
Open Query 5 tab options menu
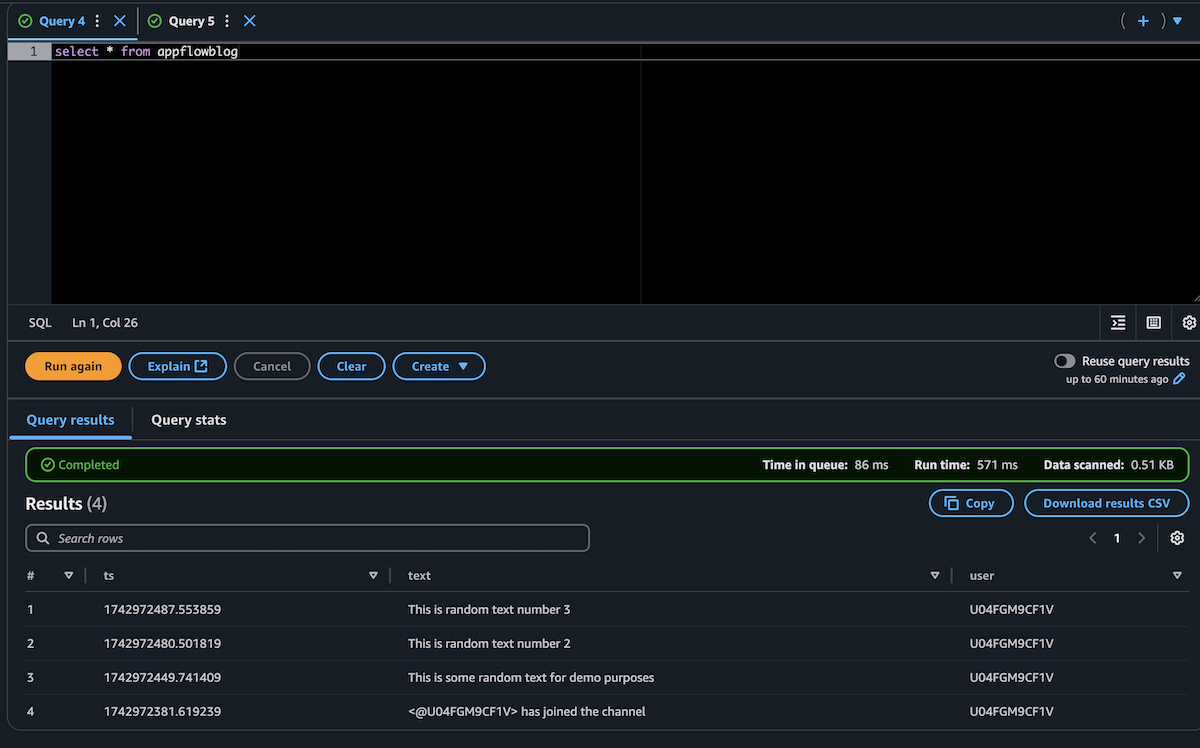[x=227, y=21]
